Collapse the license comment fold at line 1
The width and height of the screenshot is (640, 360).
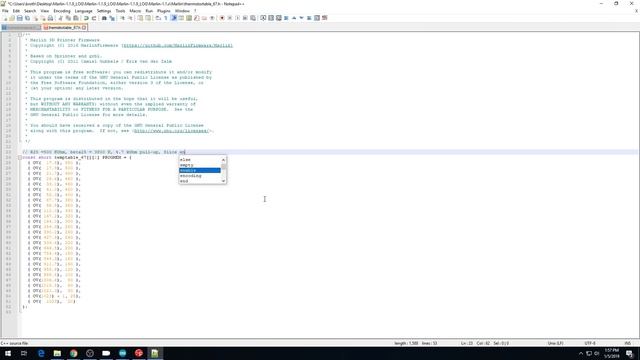(x=20, y=35)
